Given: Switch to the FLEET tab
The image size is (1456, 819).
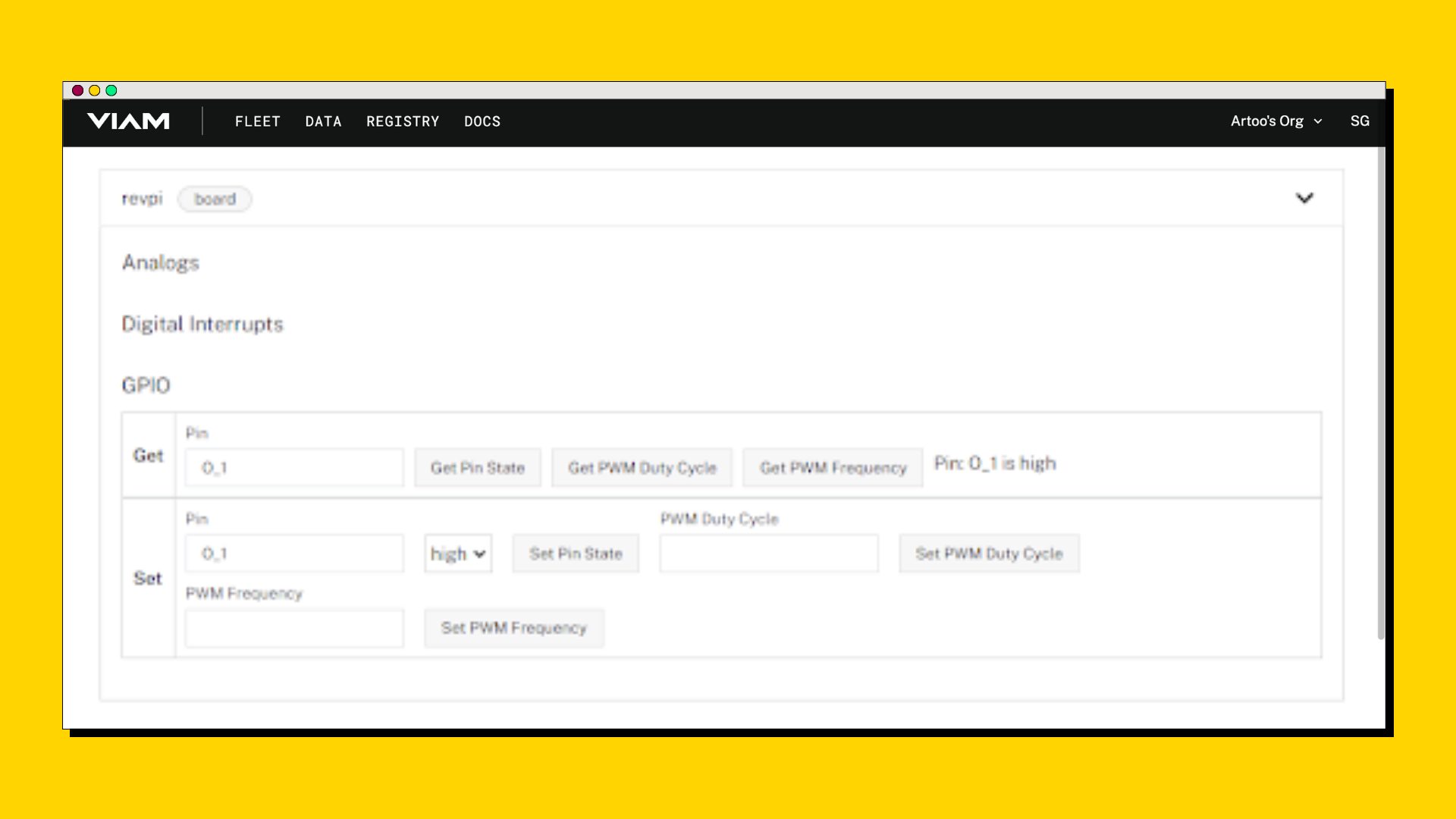Looking at the screenshot, I should point(258,121).
